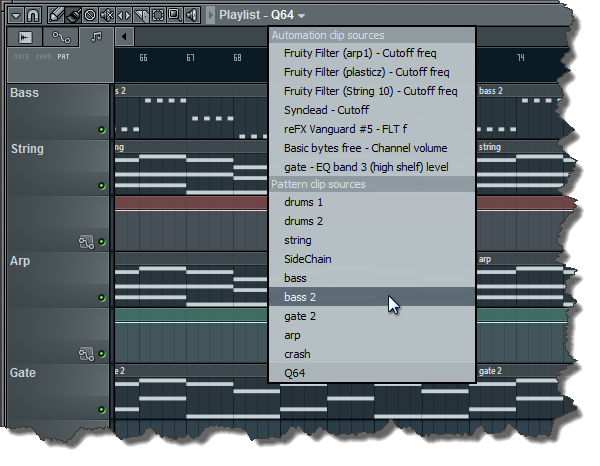
Task: Open the playlist options menu arrow
Action: (x=17, y=15)
